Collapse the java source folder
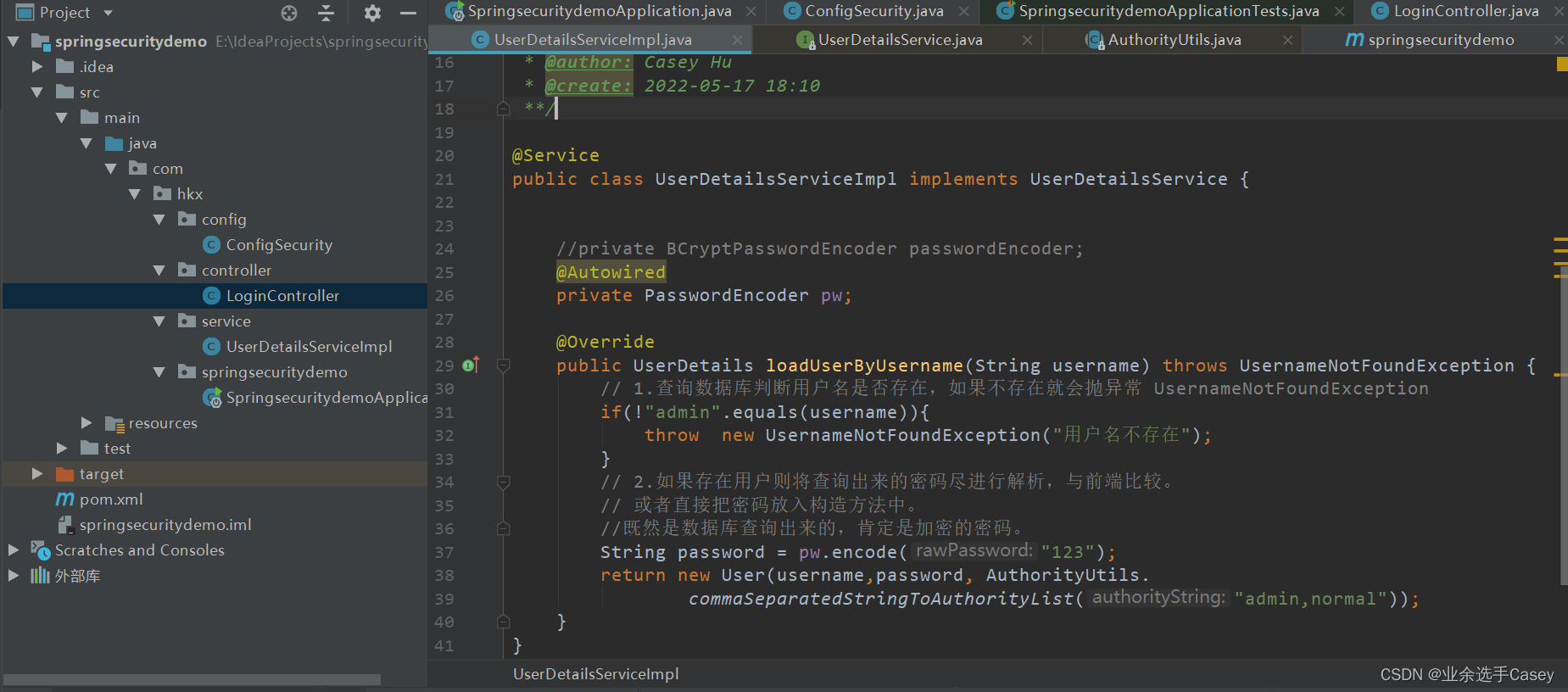The width and height of the screenshot is (1568, 692). click(86, 142)
